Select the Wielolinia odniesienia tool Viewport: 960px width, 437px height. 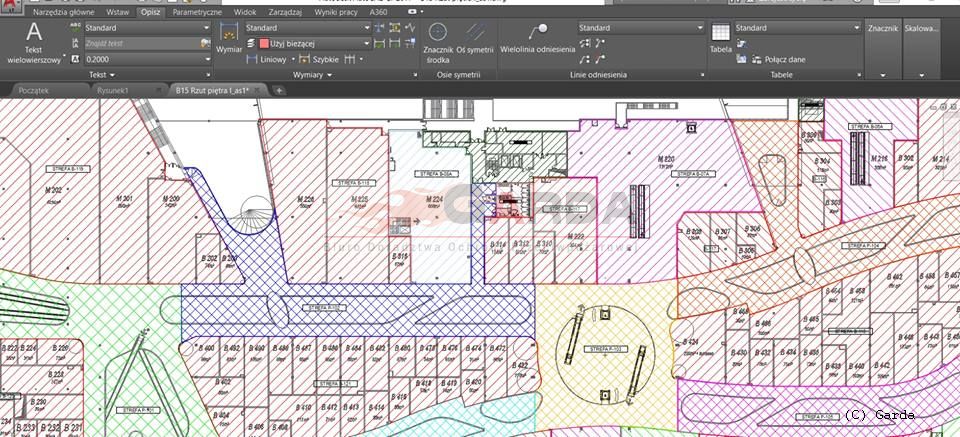[538, 39]
